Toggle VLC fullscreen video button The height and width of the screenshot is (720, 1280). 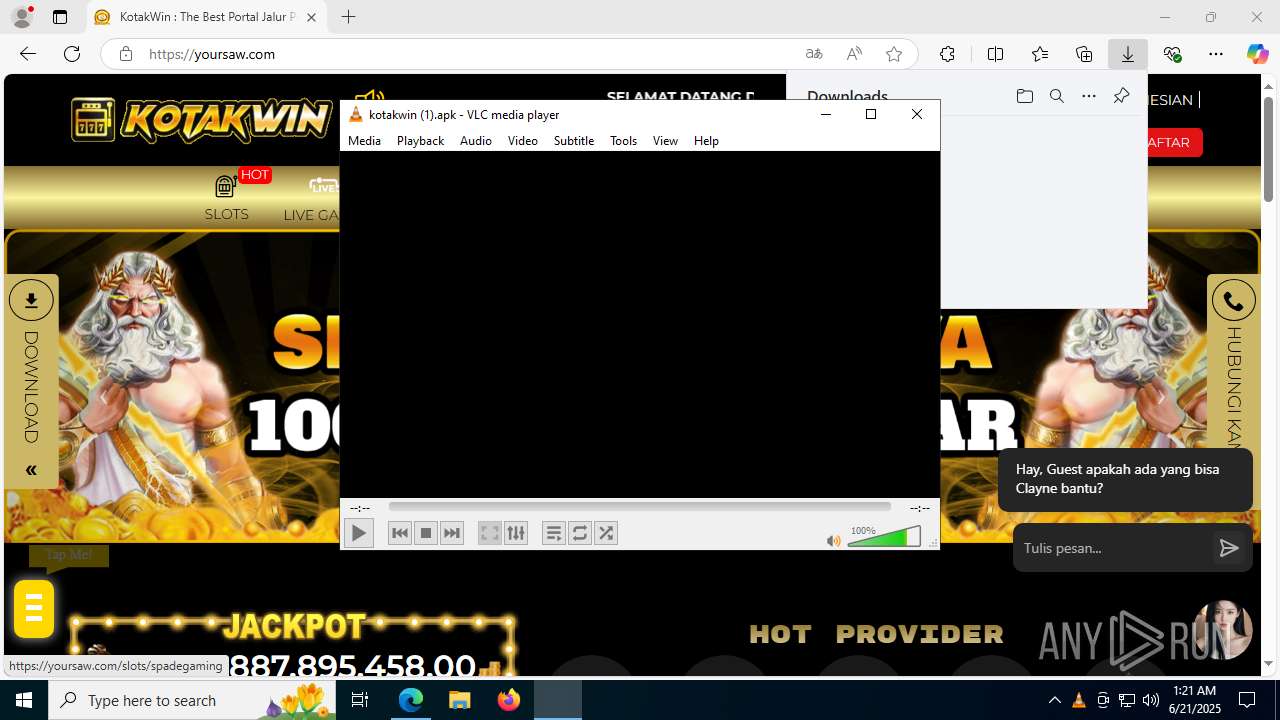(489, 533)
